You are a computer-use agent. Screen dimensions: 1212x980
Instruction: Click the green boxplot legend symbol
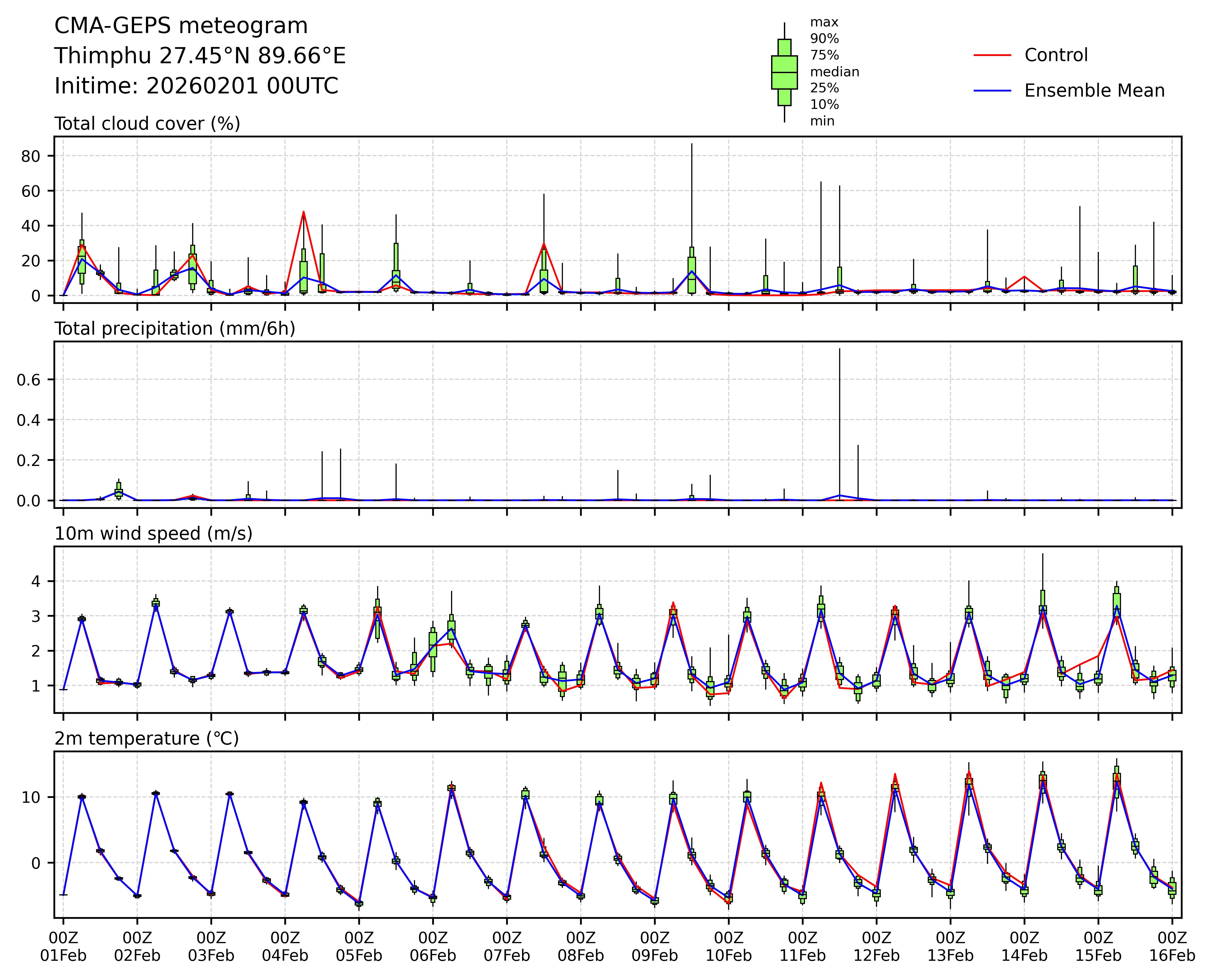tap(784, 72)
